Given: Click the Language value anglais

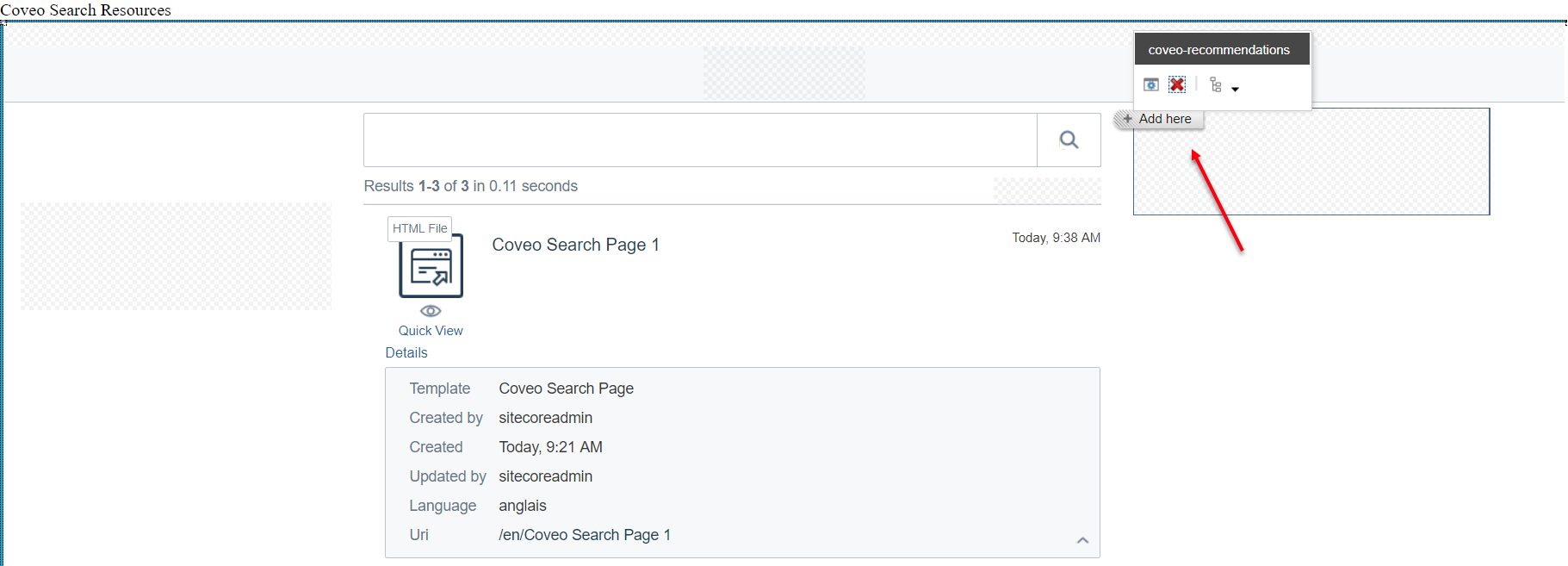Looking at the screenshot, I should [x=523, y=506].
